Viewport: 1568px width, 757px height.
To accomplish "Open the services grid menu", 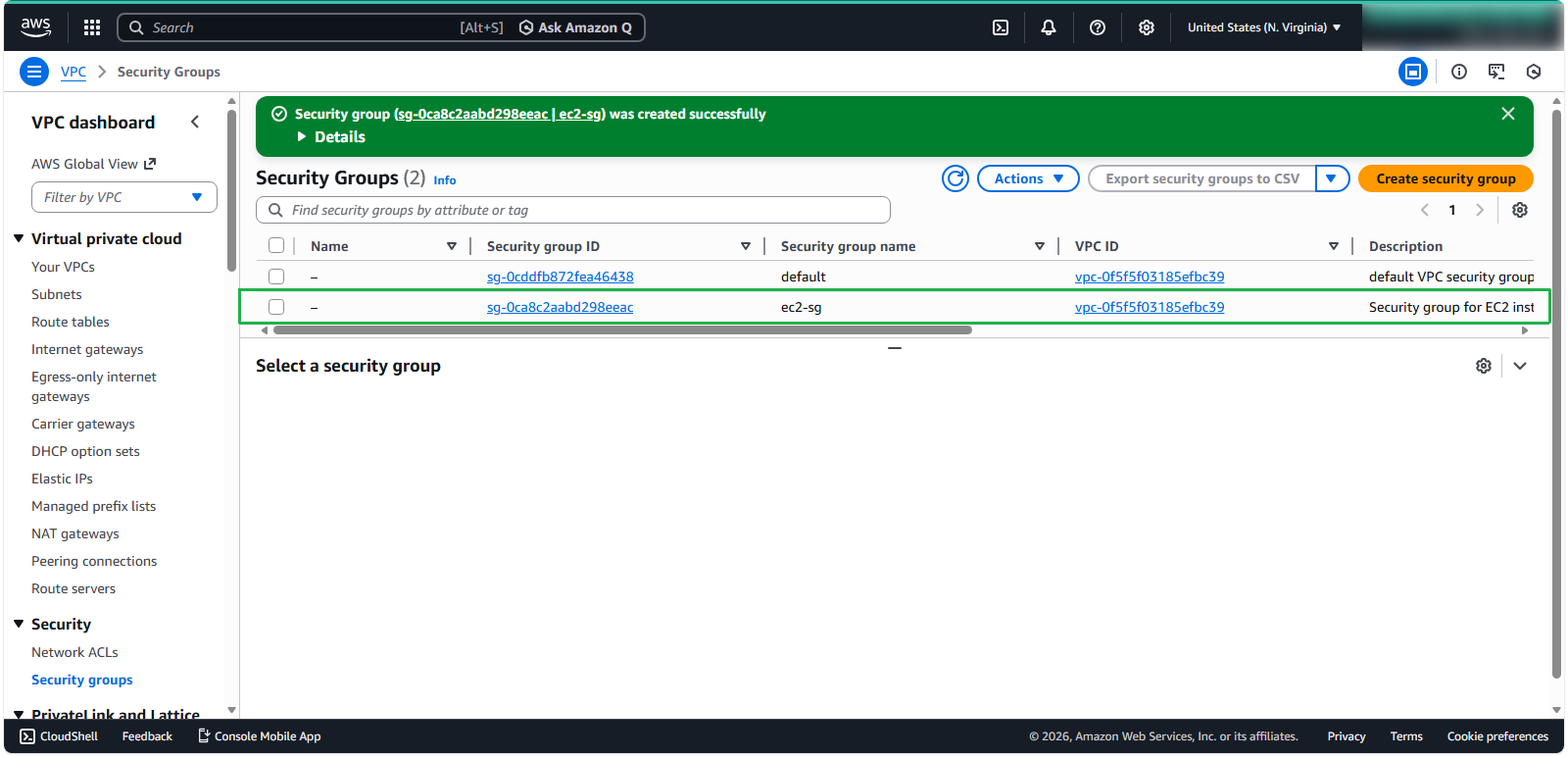I will coord(92,27).
